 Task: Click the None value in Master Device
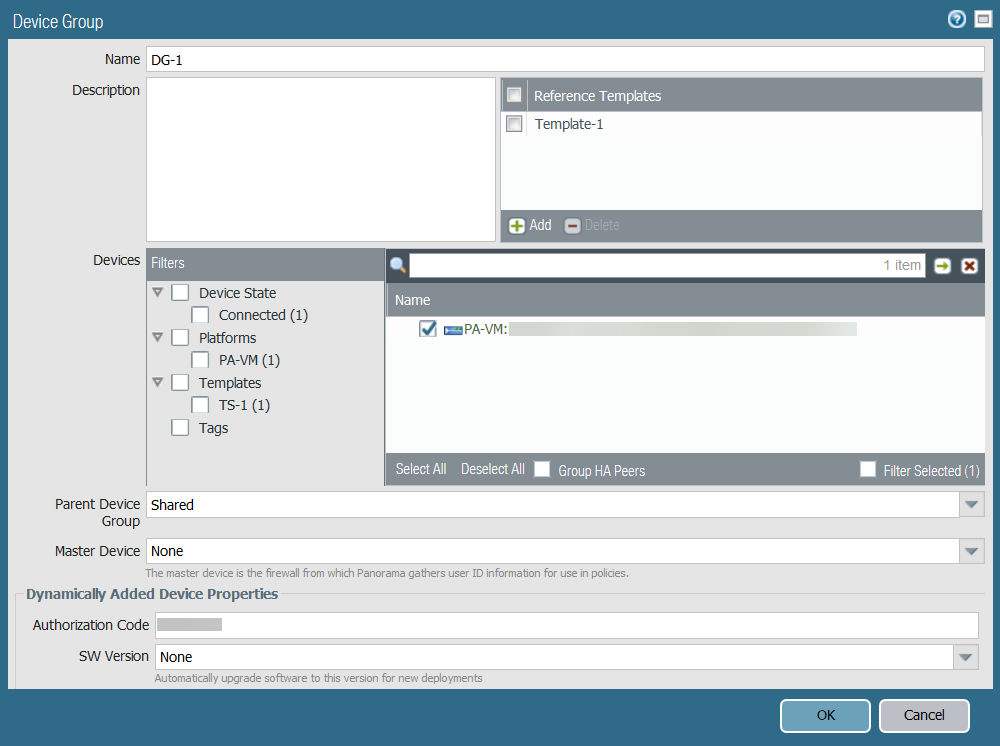[167, 551]
